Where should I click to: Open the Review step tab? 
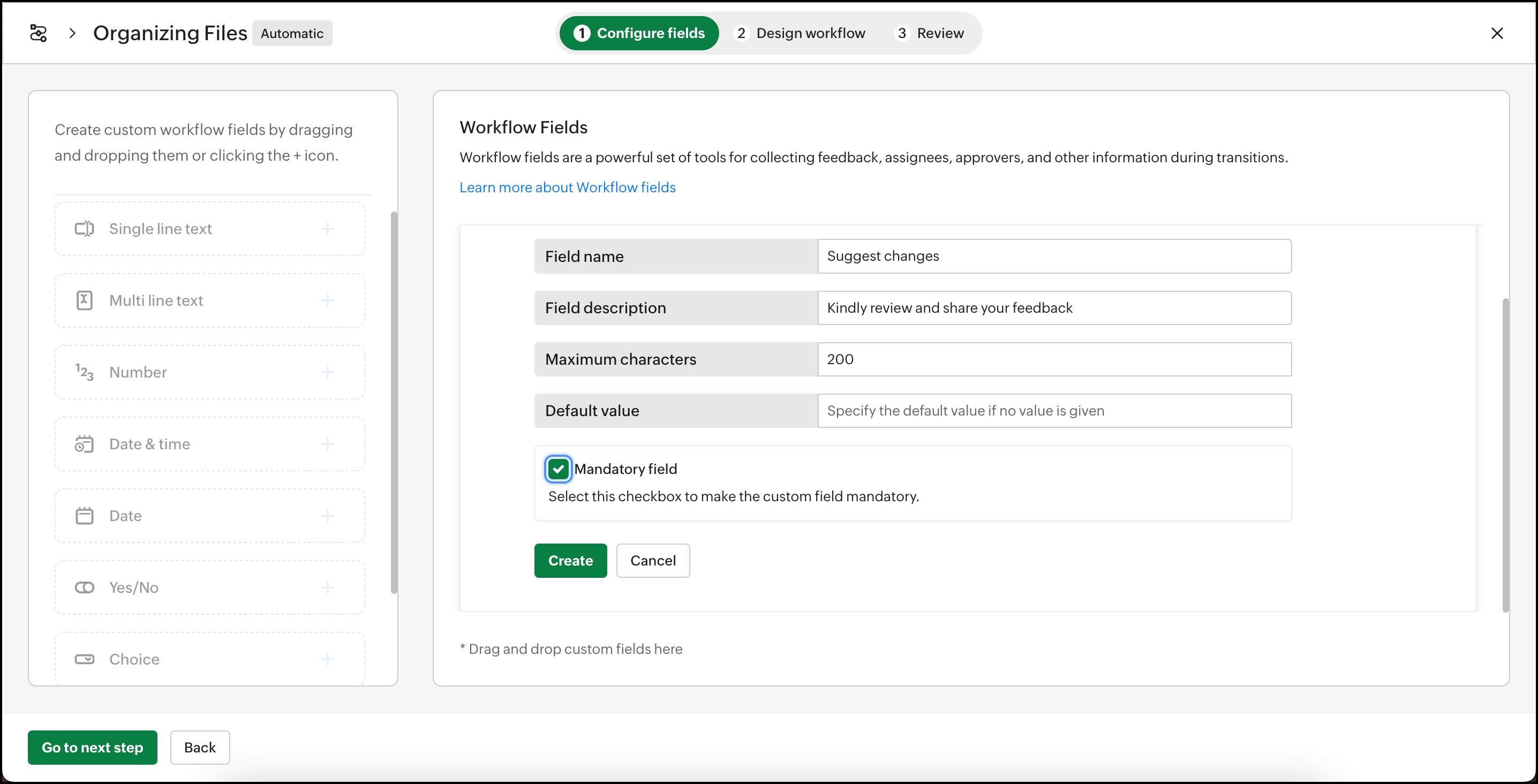click(930, 33)
